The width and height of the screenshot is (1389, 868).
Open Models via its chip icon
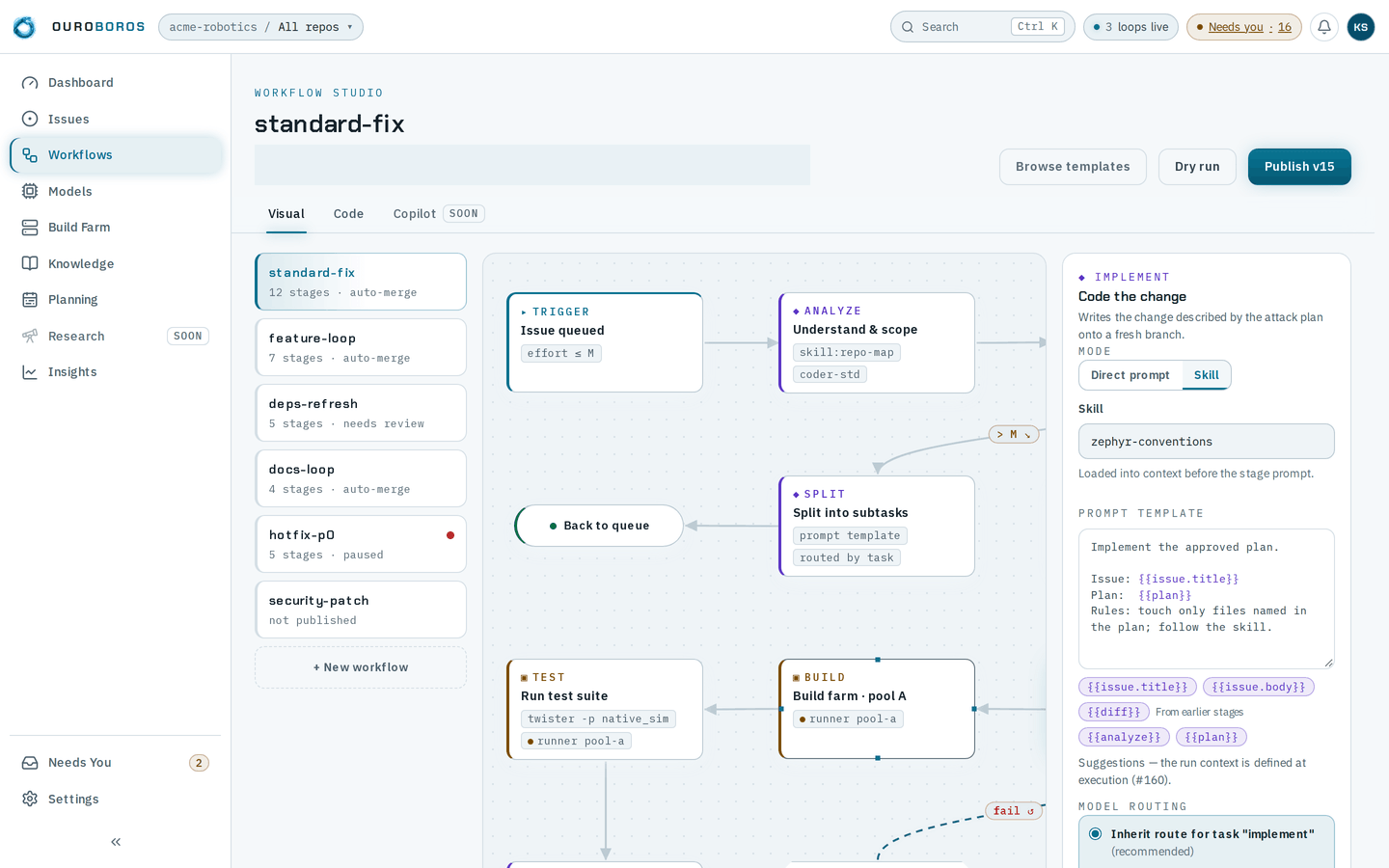30,192
